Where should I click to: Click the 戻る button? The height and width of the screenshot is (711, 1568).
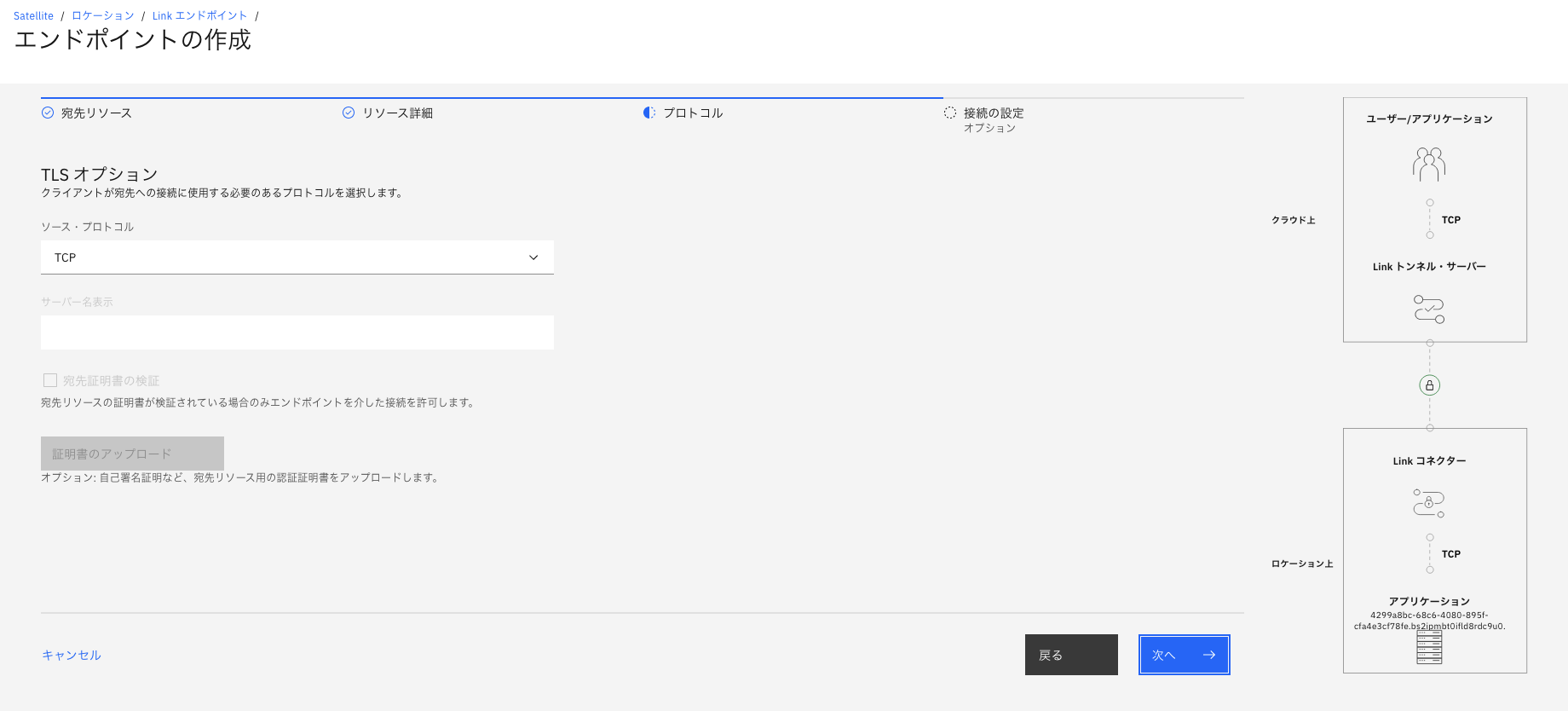pyautogui.click(x=1071, y=655)
